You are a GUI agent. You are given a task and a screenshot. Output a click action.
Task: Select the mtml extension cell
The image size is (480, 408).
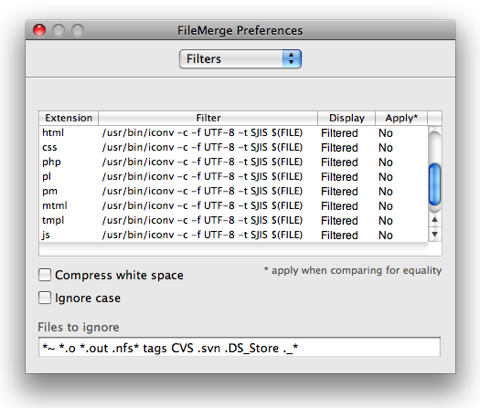[x=55, y=206]
